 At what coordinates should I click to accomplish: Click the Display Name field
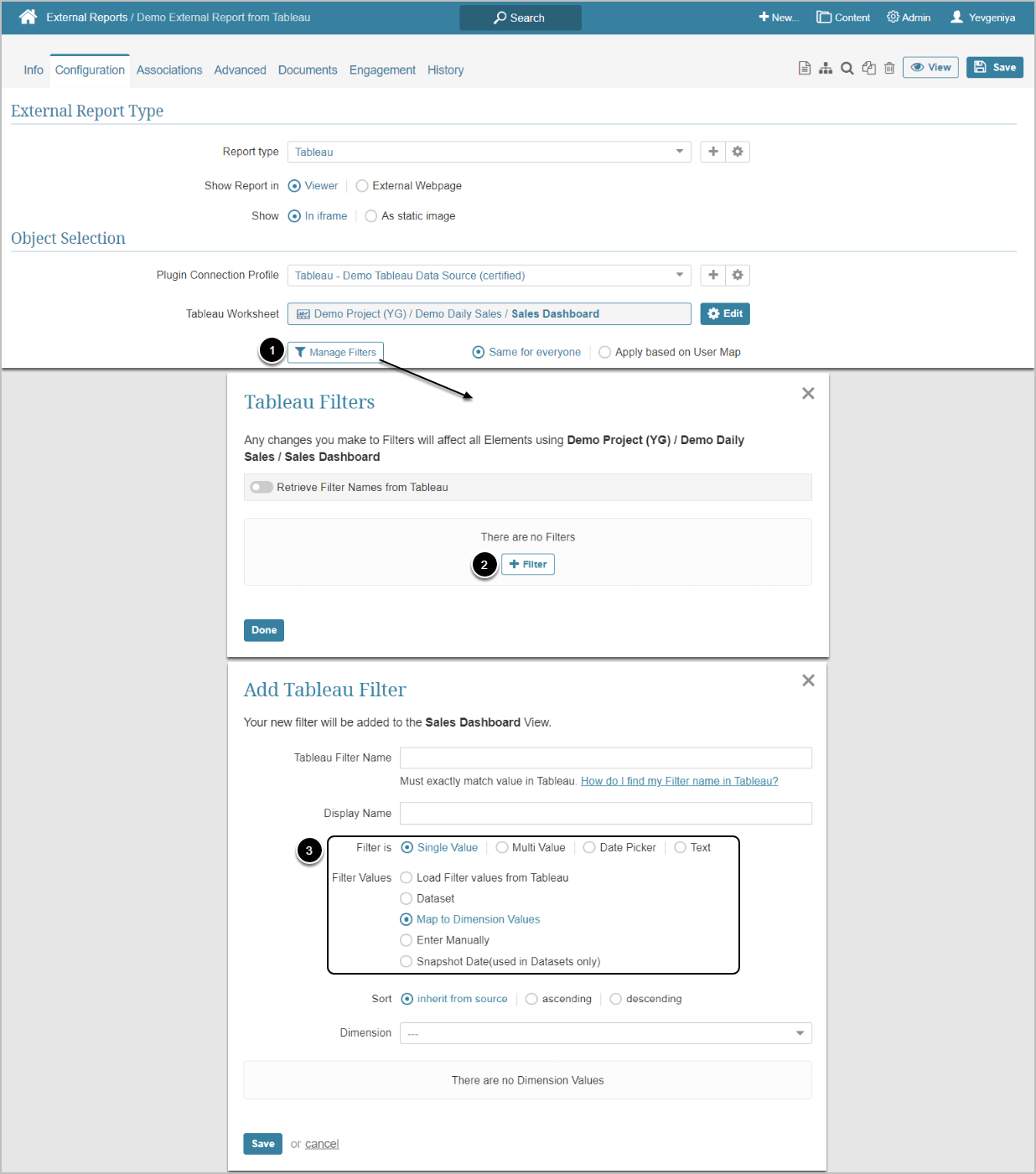coord(606,813)
